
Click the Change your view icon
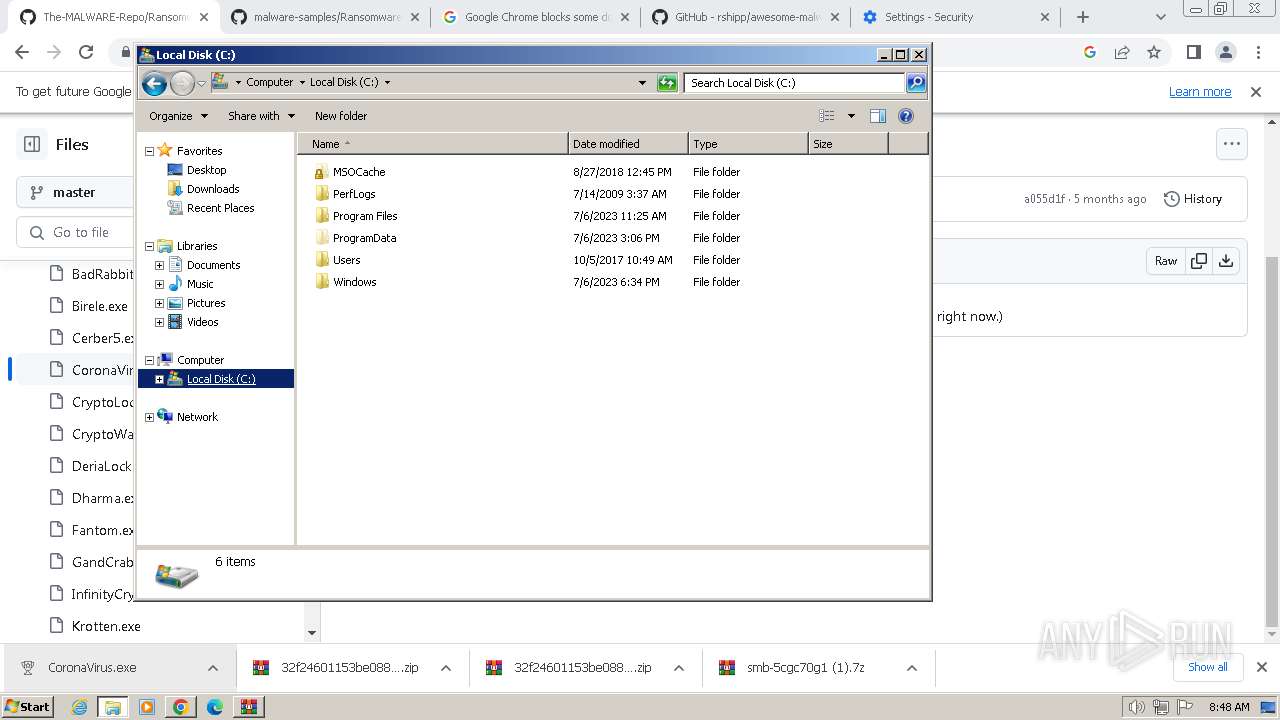[x=827, y=116]
